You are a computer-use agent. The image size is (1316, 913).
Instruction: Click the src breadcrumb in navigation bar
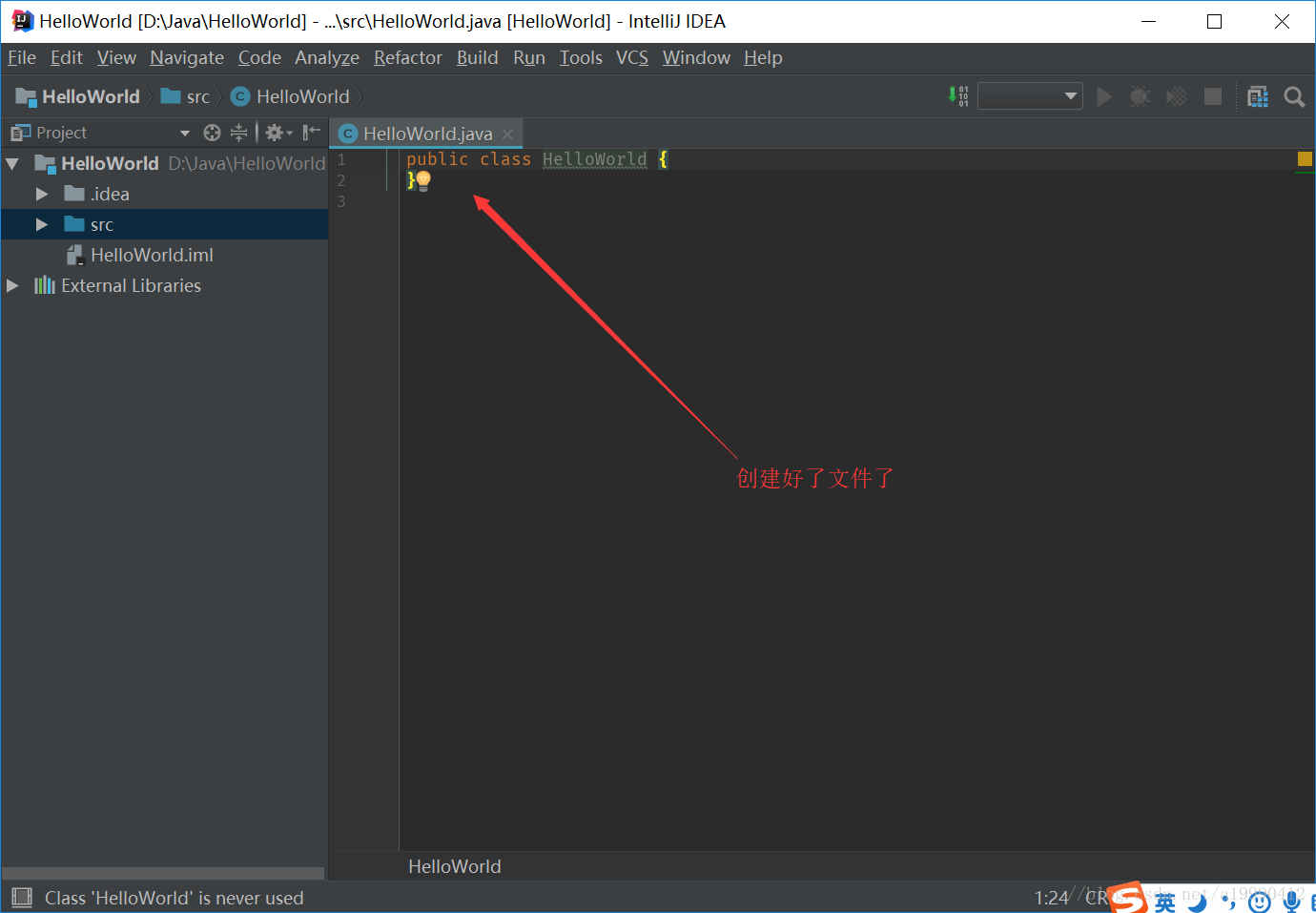[185, 96]
